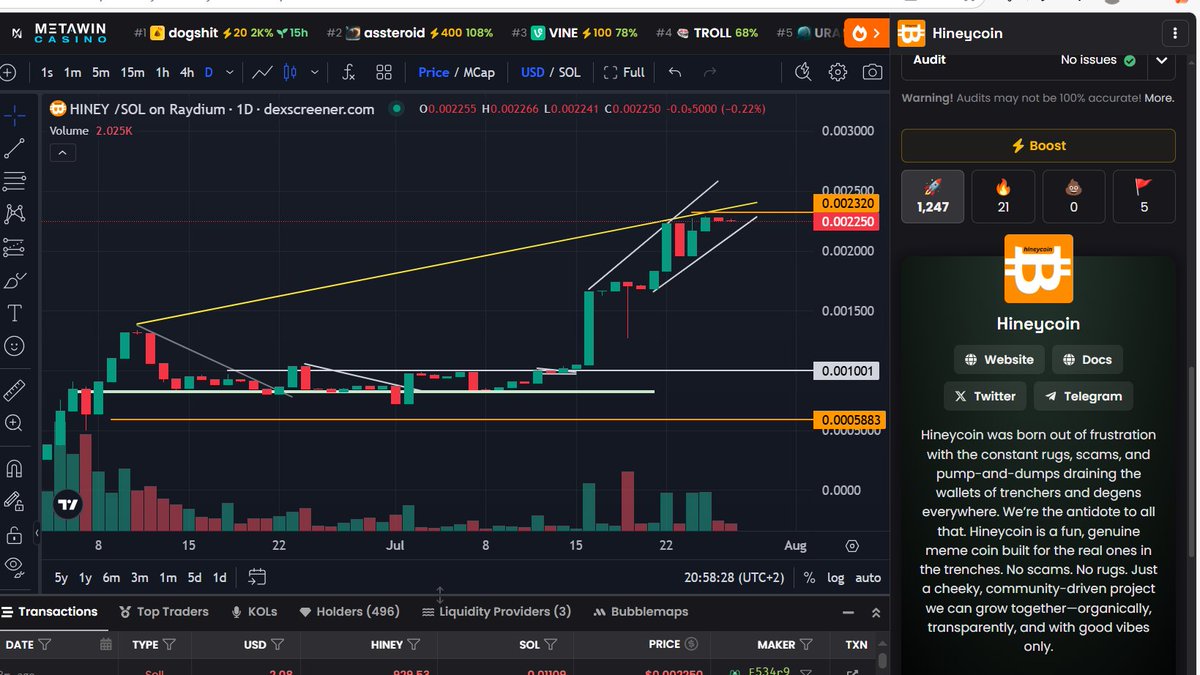Take a chart snapshot with camera icon
The width and height of the screenshot is (1200, 675).
point(872,72)
